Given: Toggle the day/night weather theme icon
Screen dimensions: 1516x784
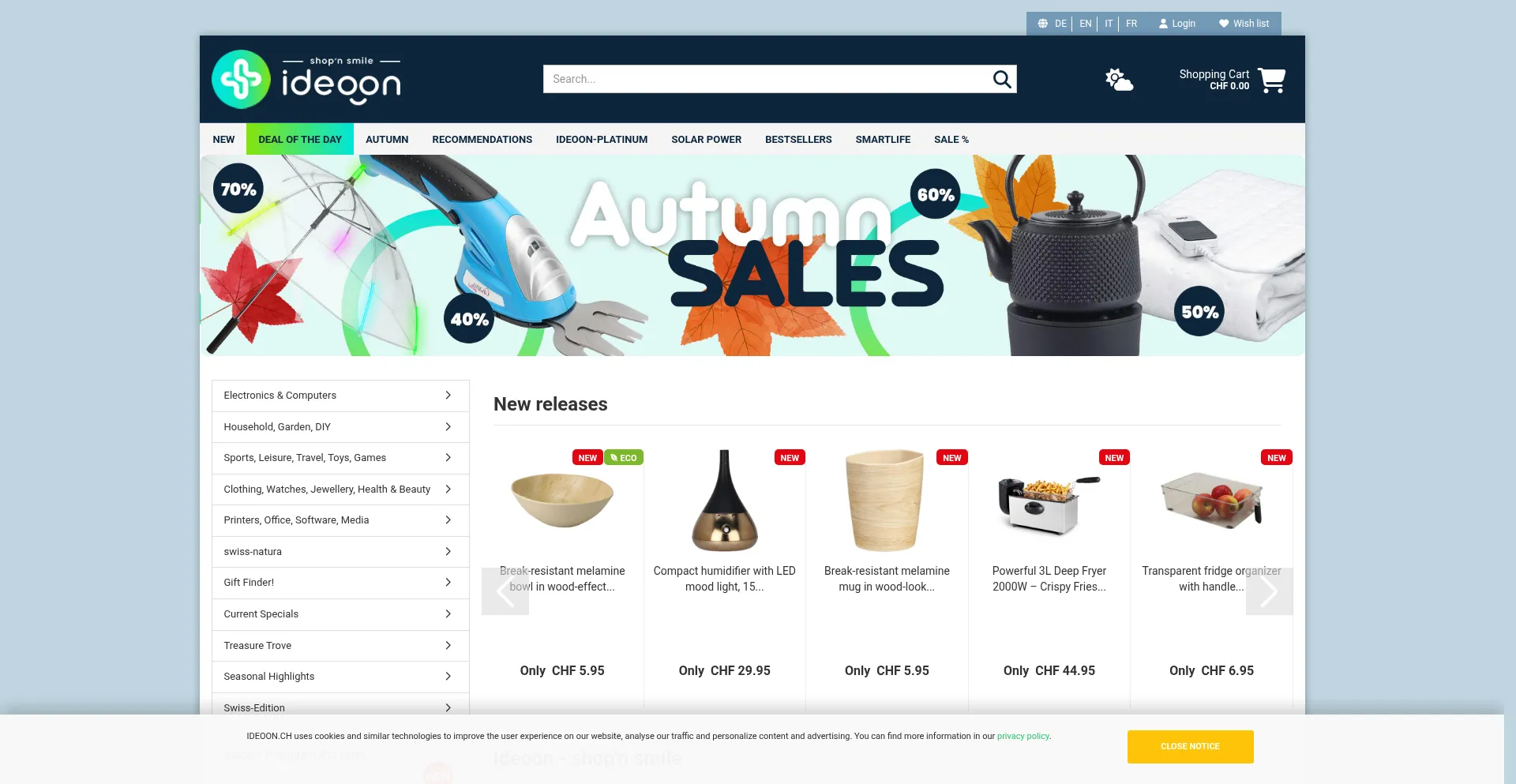Looking at the screenshot, I should tap(1119, 80).
